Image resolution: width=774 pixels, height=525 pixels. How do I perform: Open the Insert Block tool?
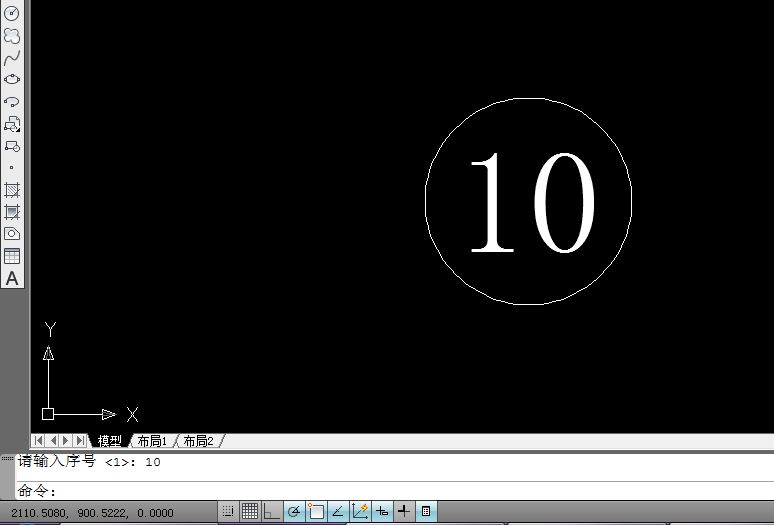pyautogui.click(x=12, y=124)
